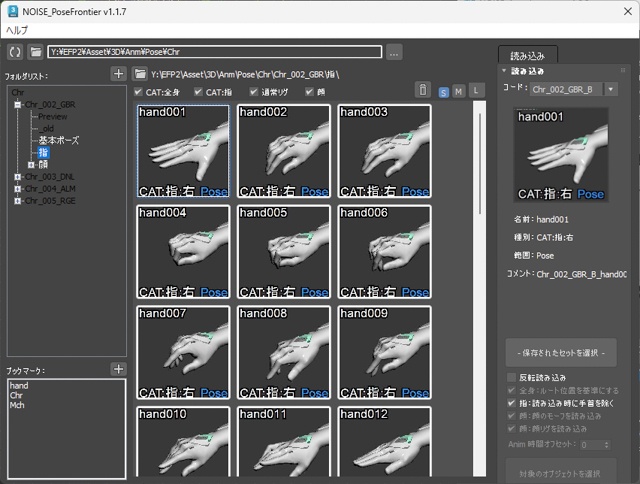Select the 基本ポーズ folder

coord(59,140)
